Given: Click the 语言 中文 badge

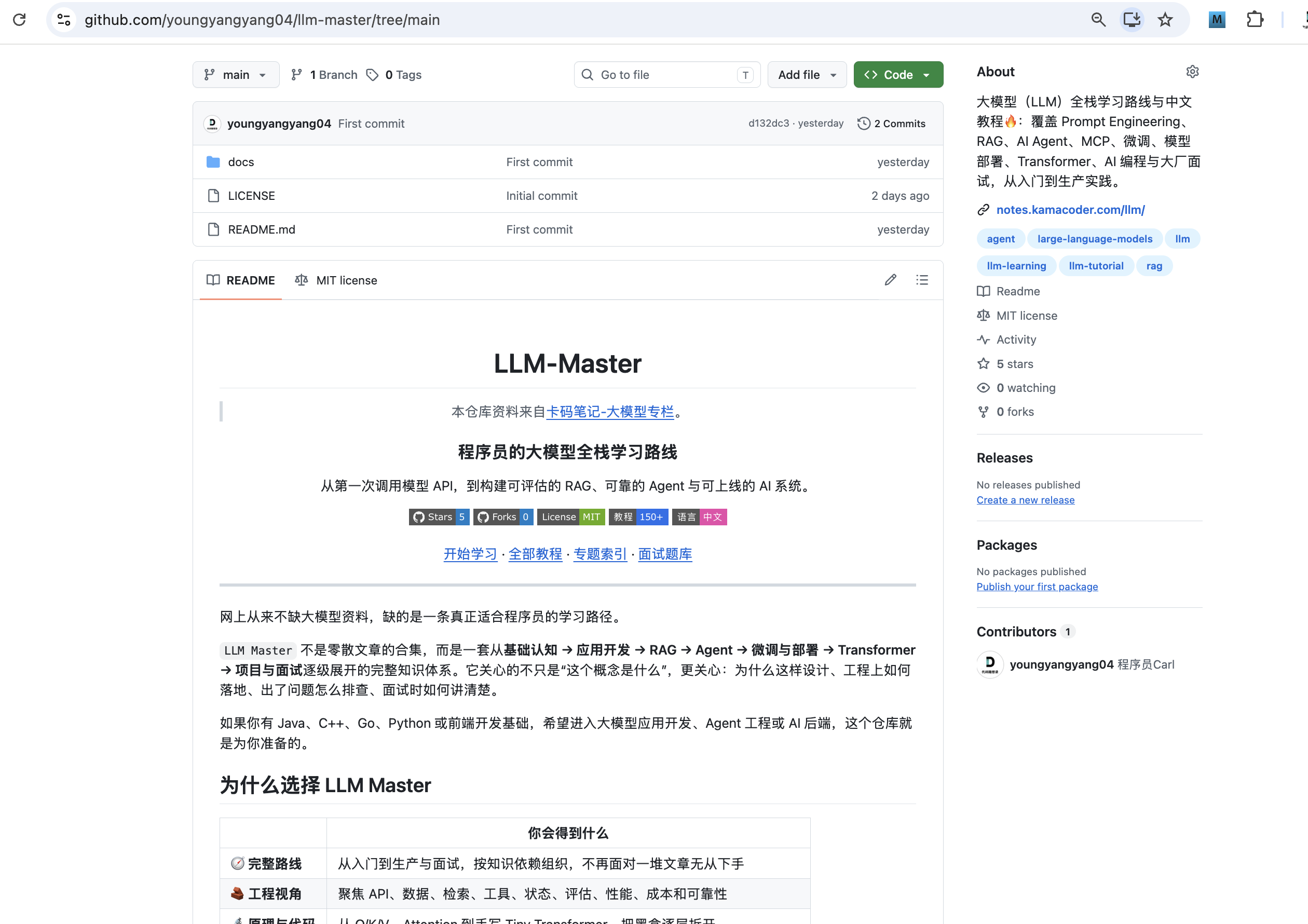Looking at the screenshot, I should point(699,517).
